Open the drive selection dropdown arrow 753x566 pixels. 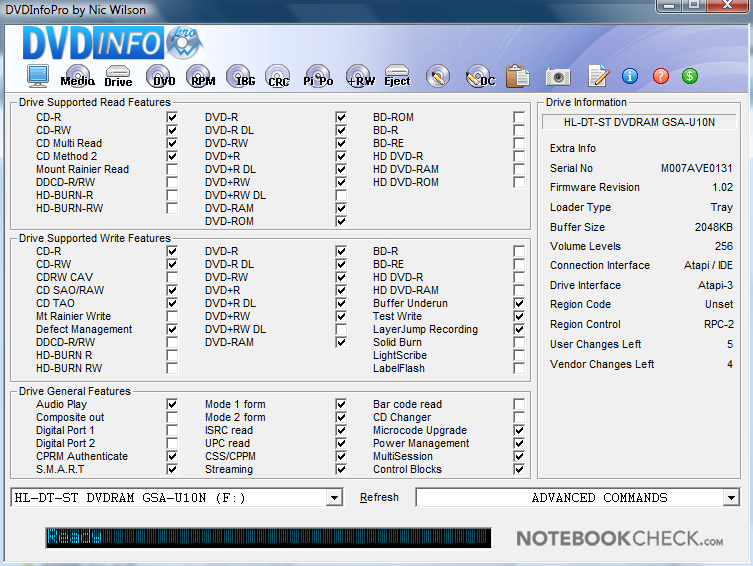pos(334,498)
